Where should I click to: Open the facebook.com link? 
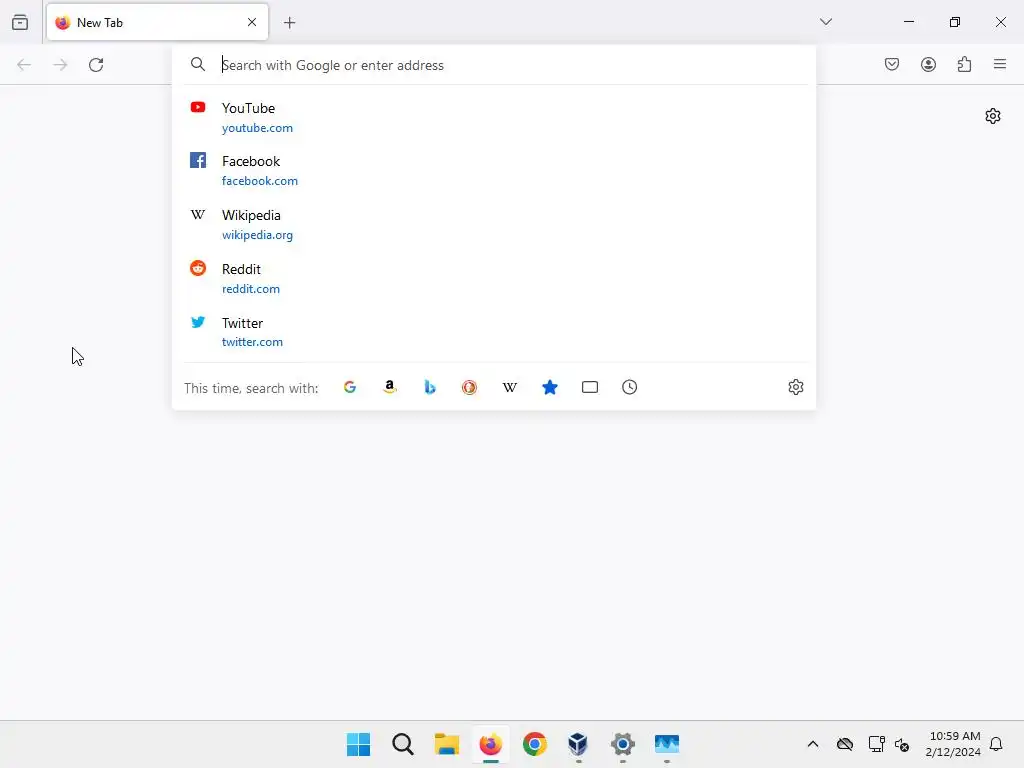click(x=260, y=181)
